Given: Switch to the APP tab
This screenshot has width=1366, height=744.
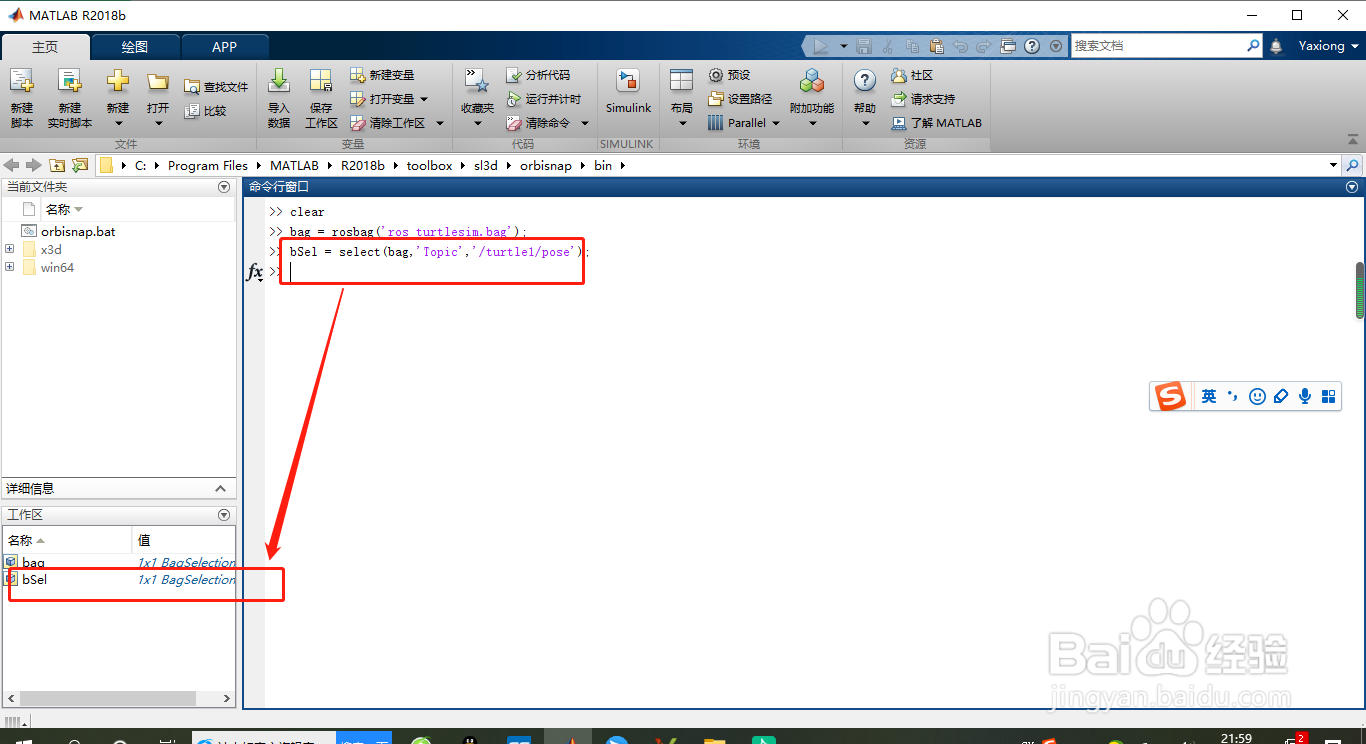Looking at the screenshot, I should 225,47.
